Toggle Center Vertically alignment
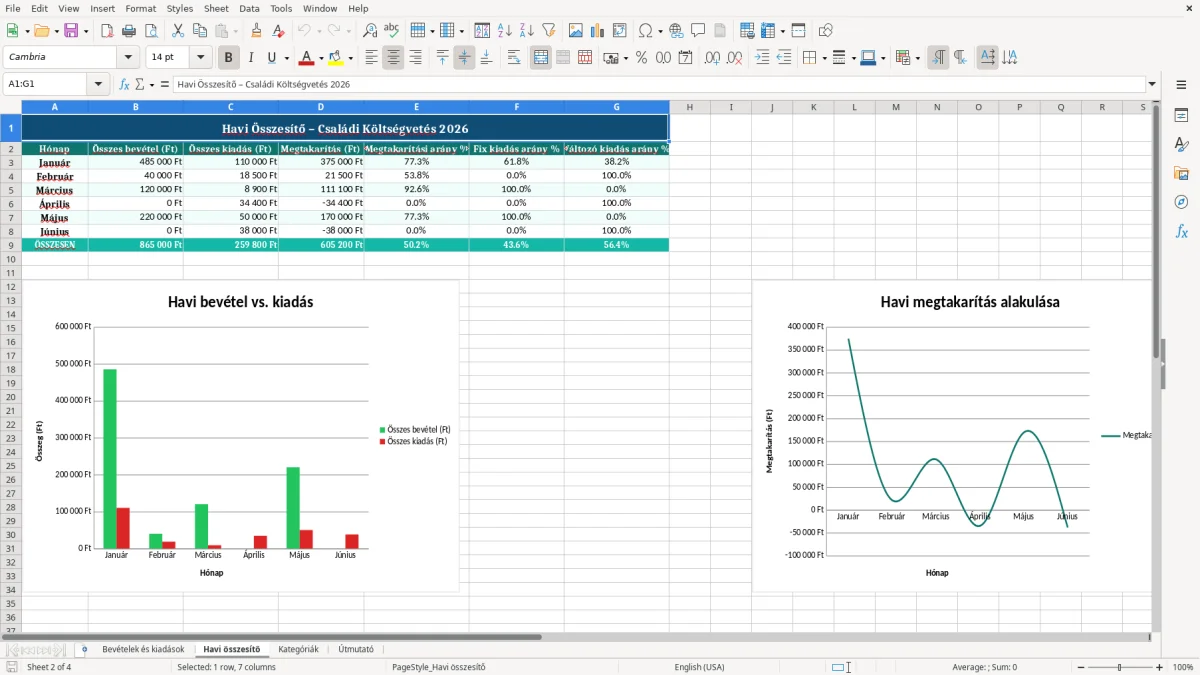The height and width of the screenshot is (675, 1200). 464,58
